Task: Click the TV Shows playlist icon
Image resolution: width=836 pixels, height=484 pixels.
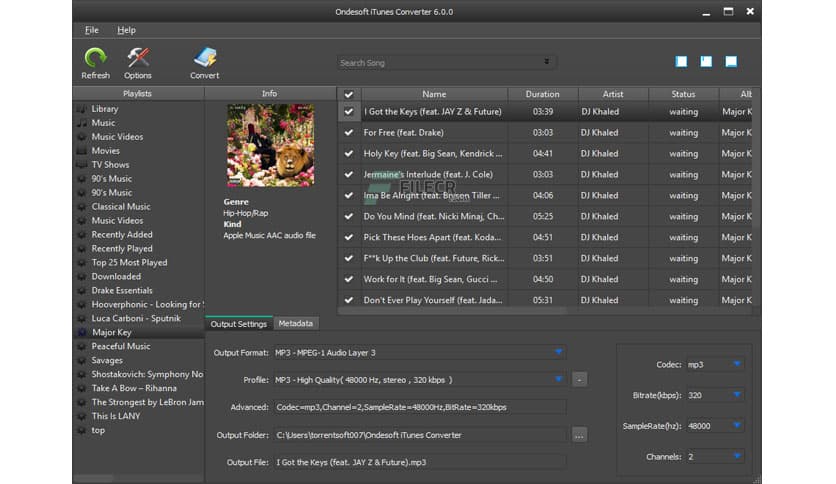Action: click(x=82, y=165)
